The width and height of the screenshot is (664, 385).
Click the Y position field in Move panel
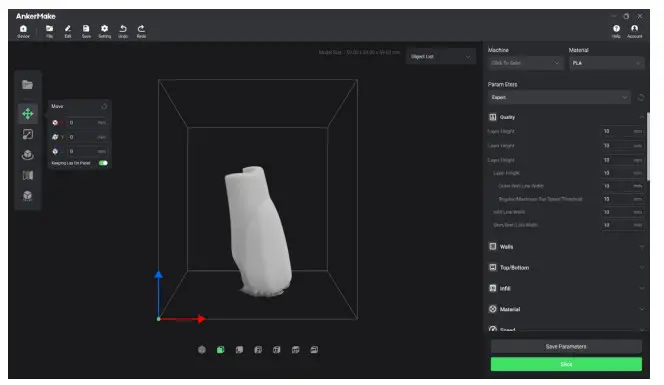coord(87,137)
